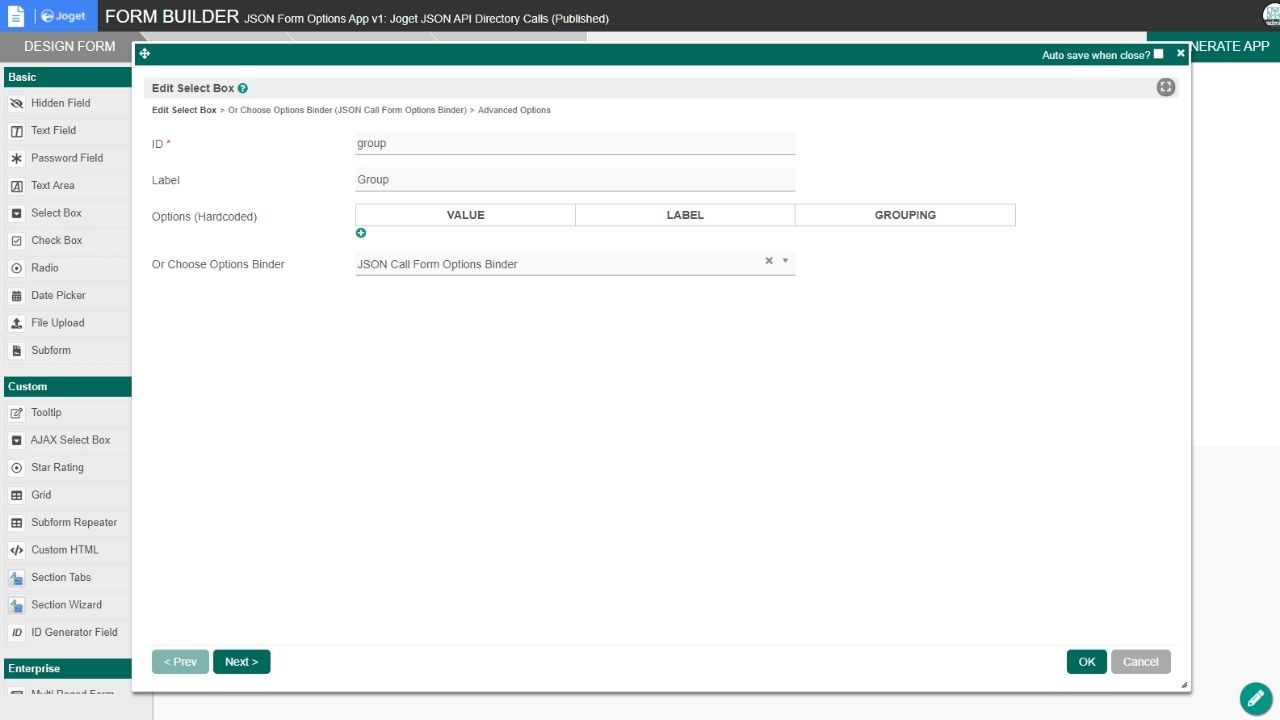Click the Next button
Image resolution: width=1280 pixels, height=720 pixels.
[x=241, y=662]
